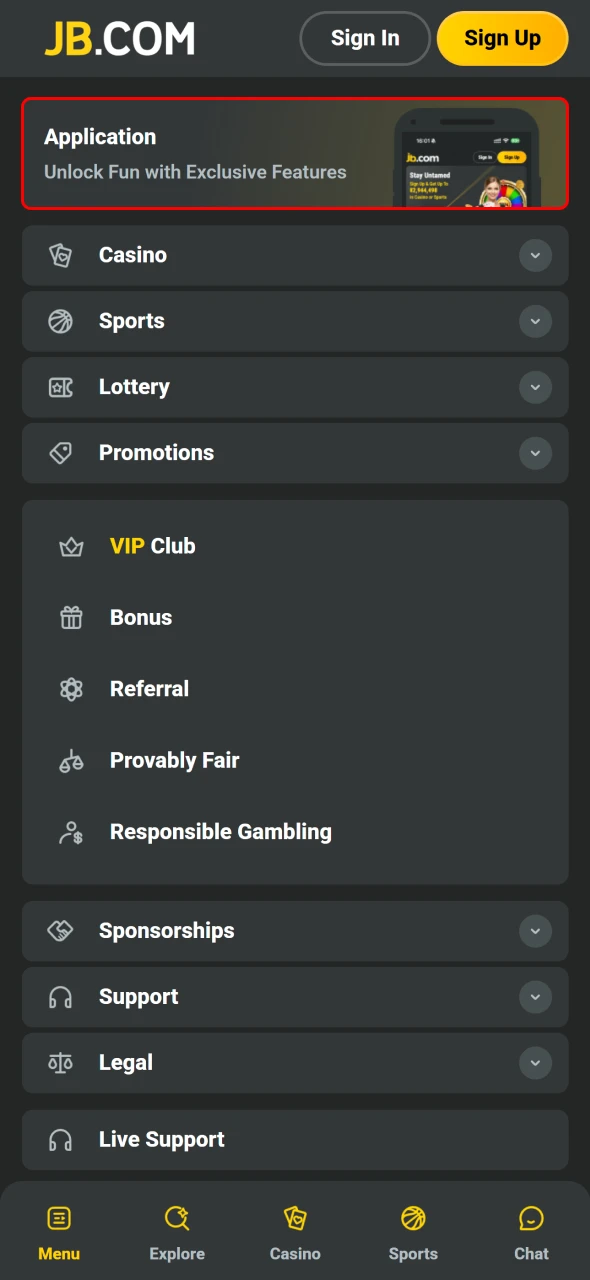The width and height of the screenshot is (590, 1280).
Task: Select the VIP Club crown icon
Action: click(x=71, y=546)
